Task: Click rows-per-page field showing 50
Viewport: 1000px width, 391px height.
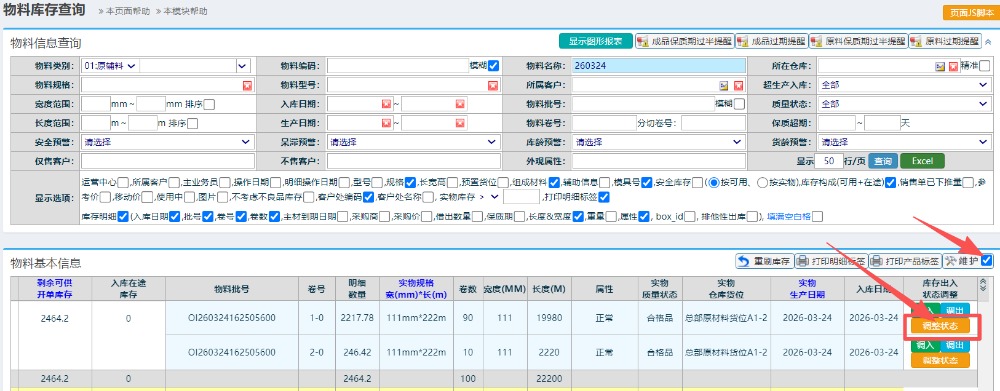Action: [x=829, y=161]
